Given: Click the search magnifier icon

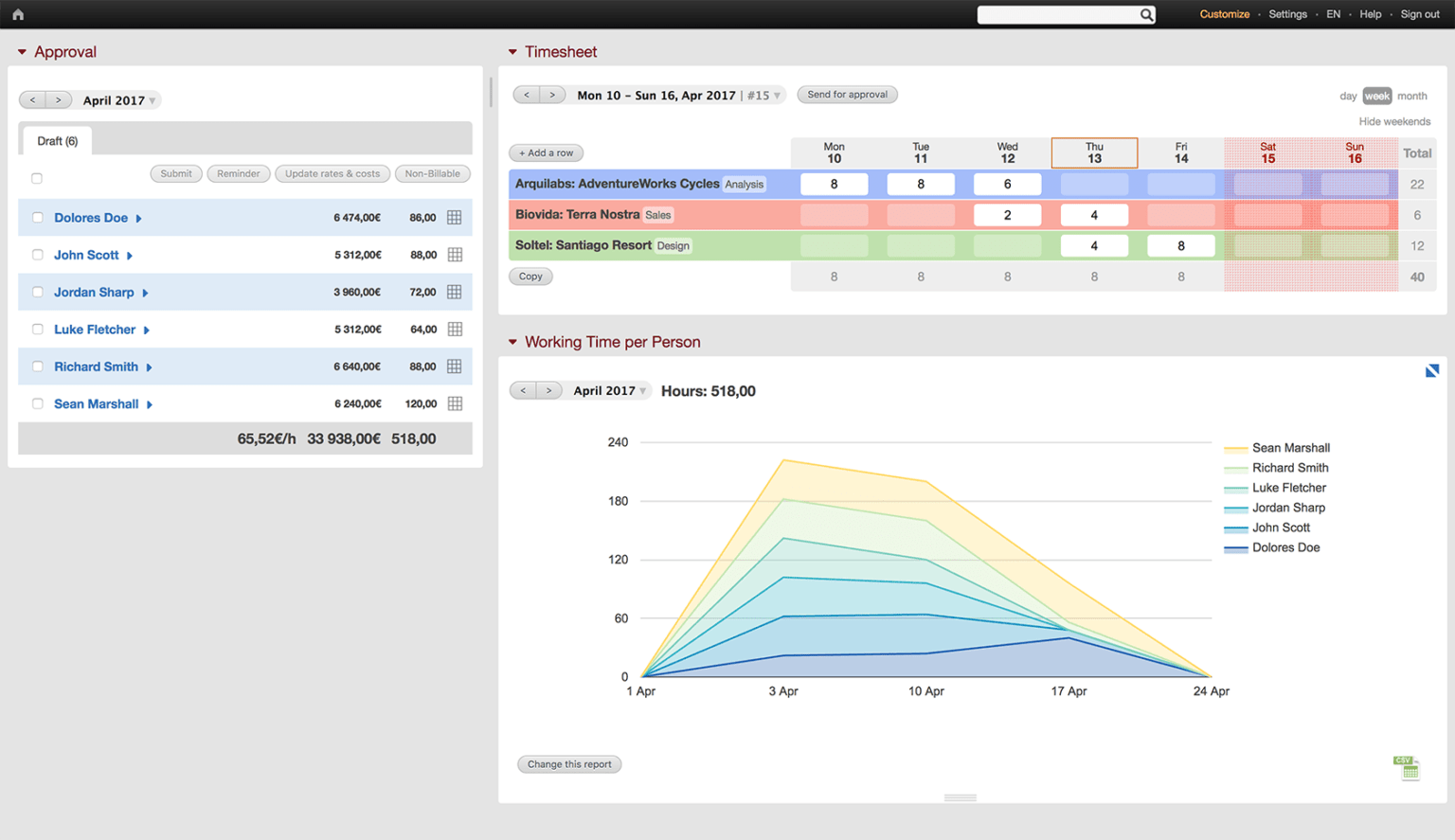Looking at the screenshot, I should pos(1146,14).
